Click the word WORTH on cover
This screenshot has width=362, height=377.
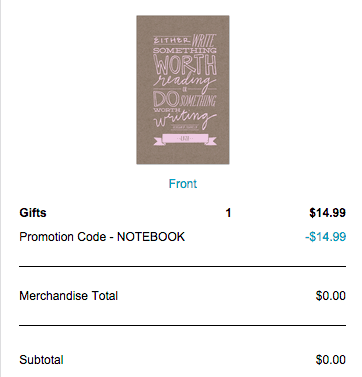[x=185, y=65]
